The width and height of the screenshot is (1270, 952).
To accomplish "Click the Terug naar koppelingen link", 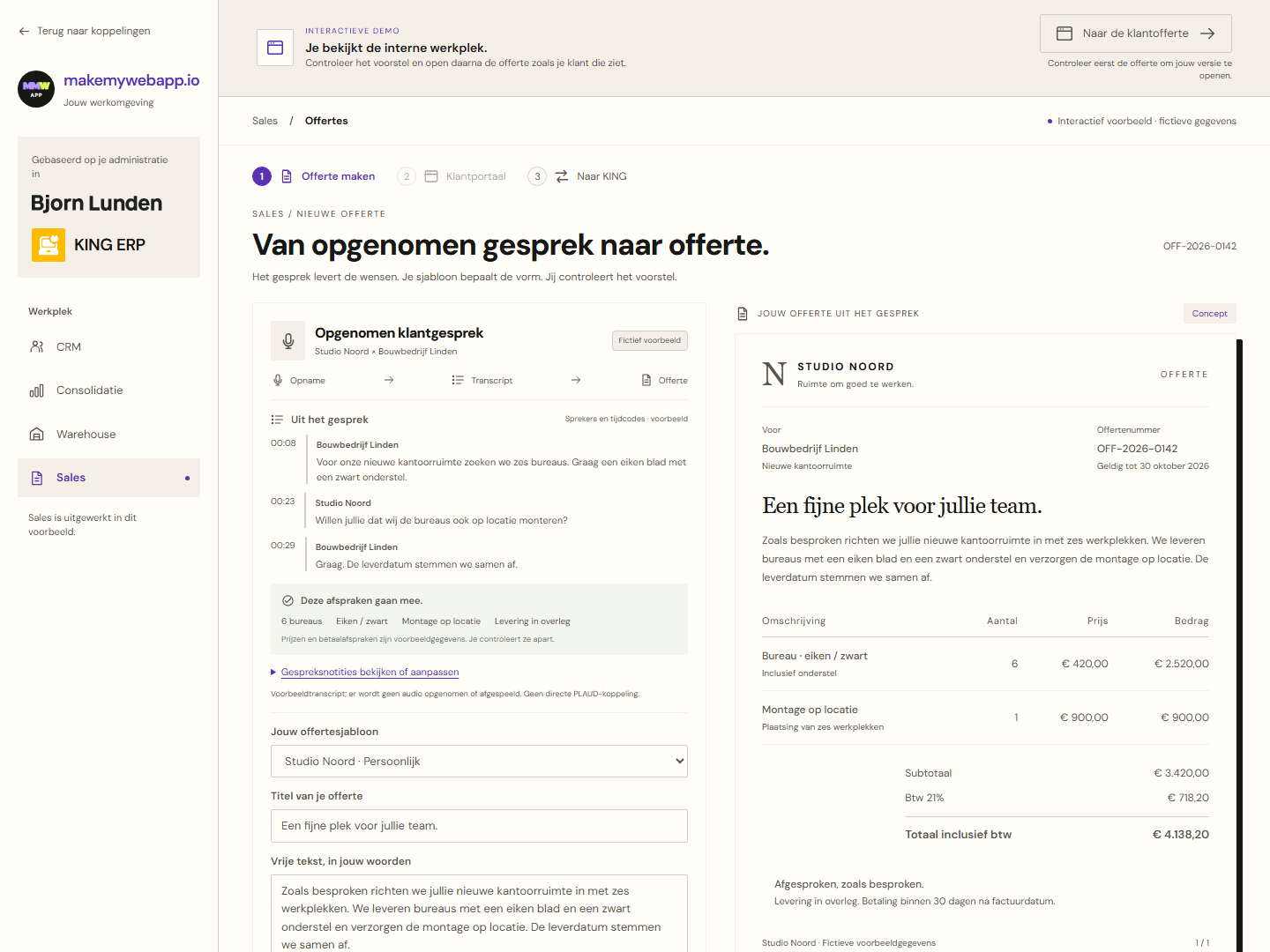I will 85,32.
